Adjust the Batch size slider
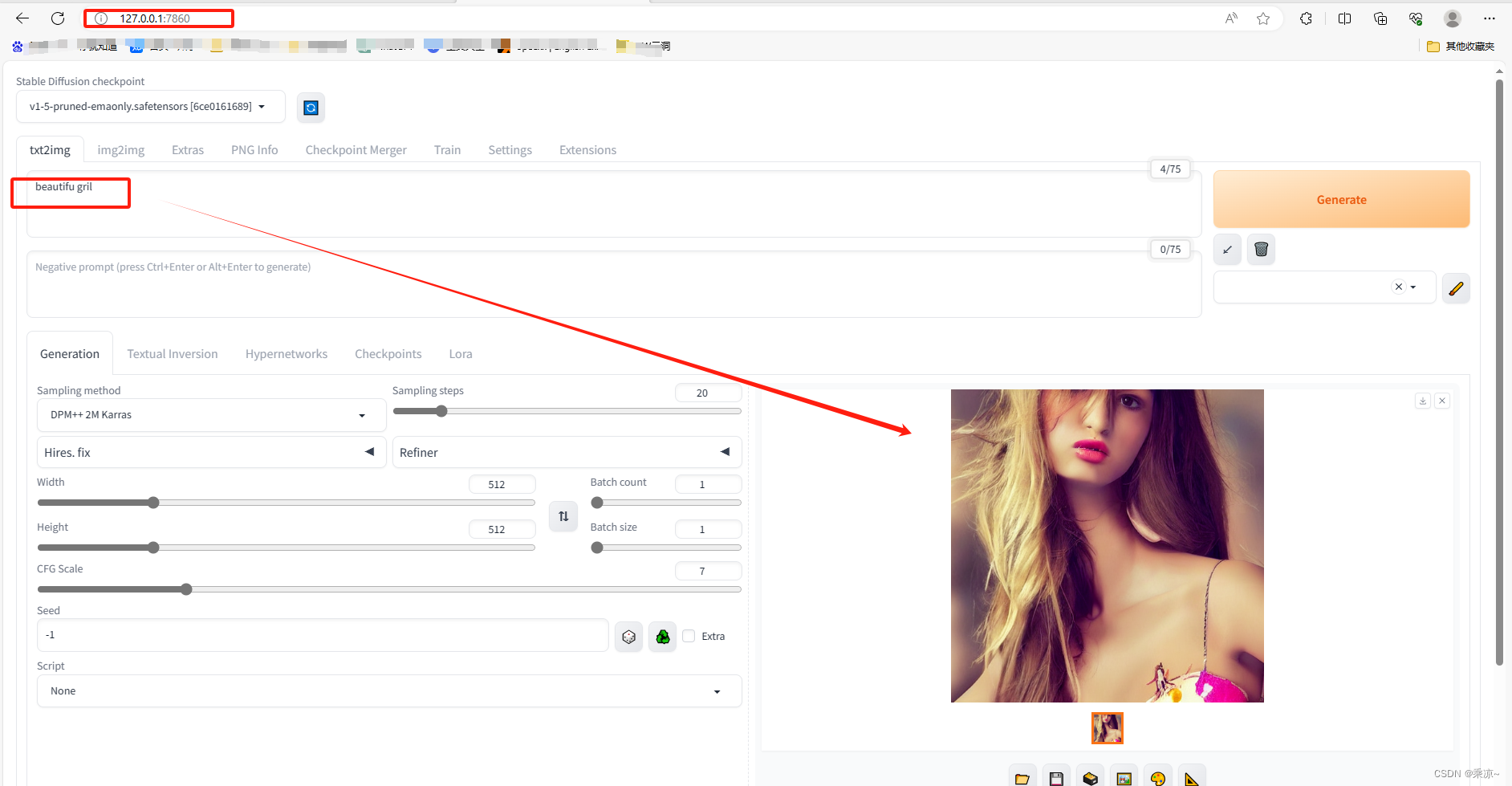Screen dimensions: 1512x786 tap(666, 548)
